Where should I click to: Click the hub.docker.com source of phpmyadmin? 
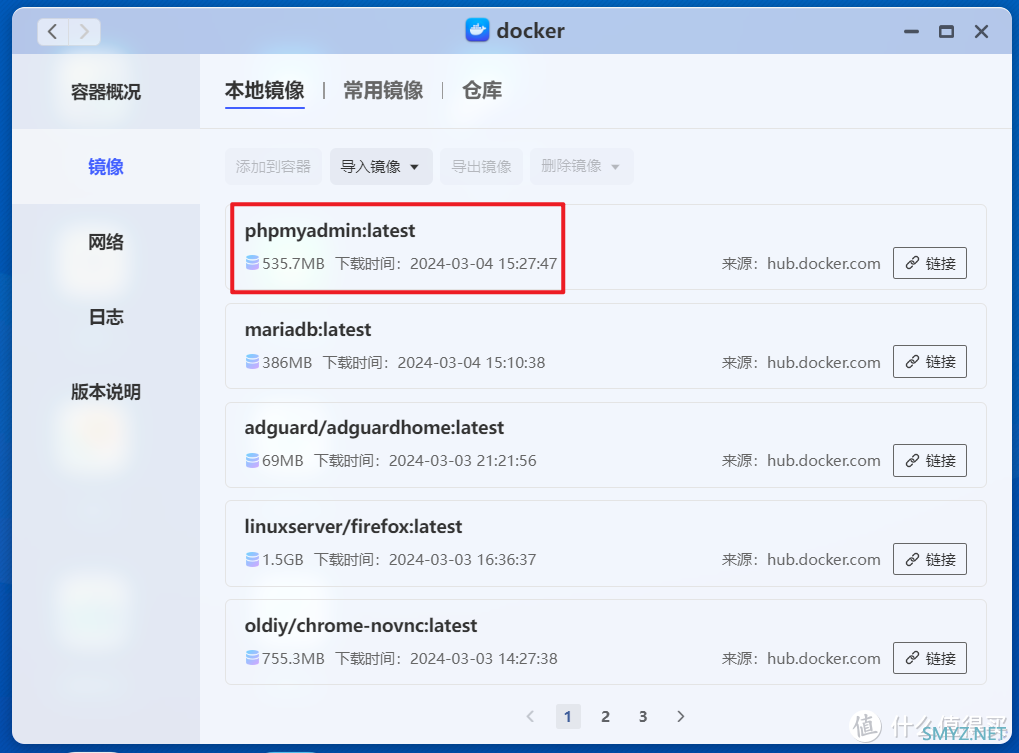pos(823,263)
